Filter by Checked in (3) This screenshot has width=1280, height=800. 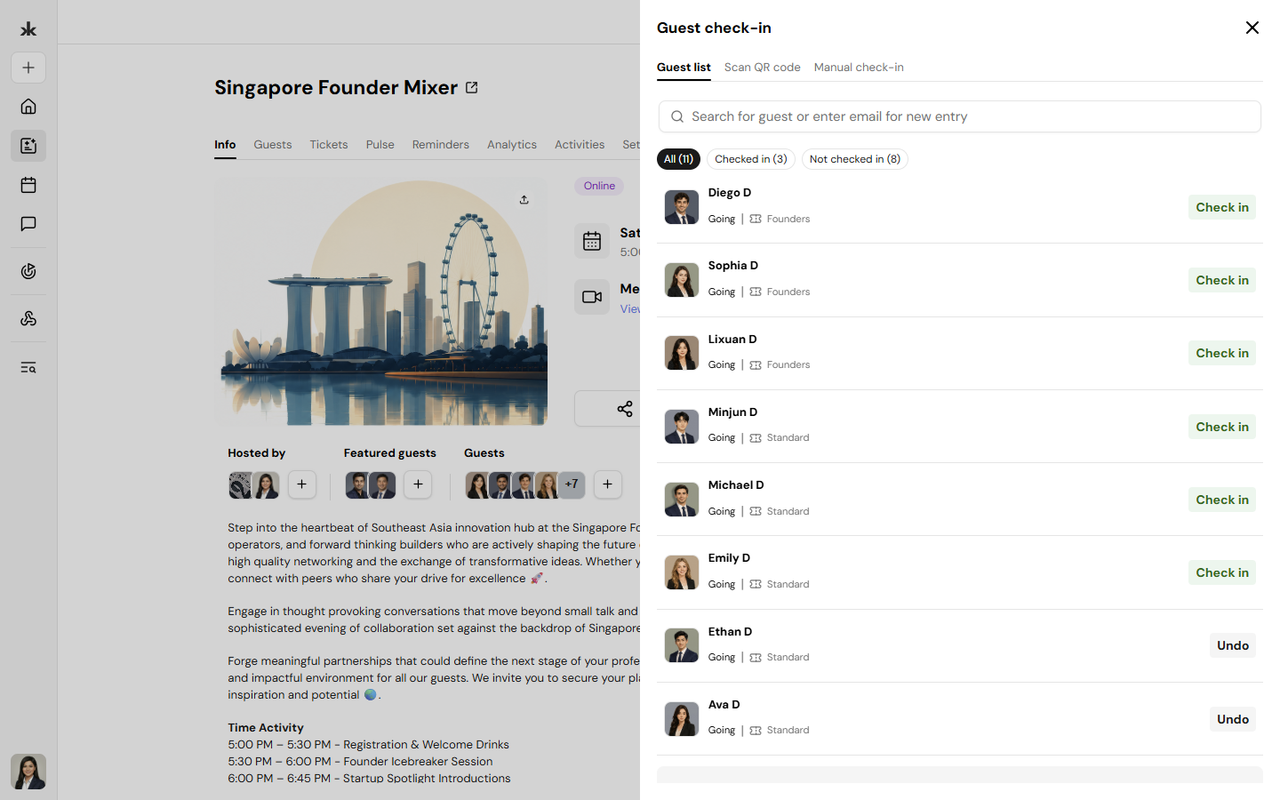coord(751,159)
